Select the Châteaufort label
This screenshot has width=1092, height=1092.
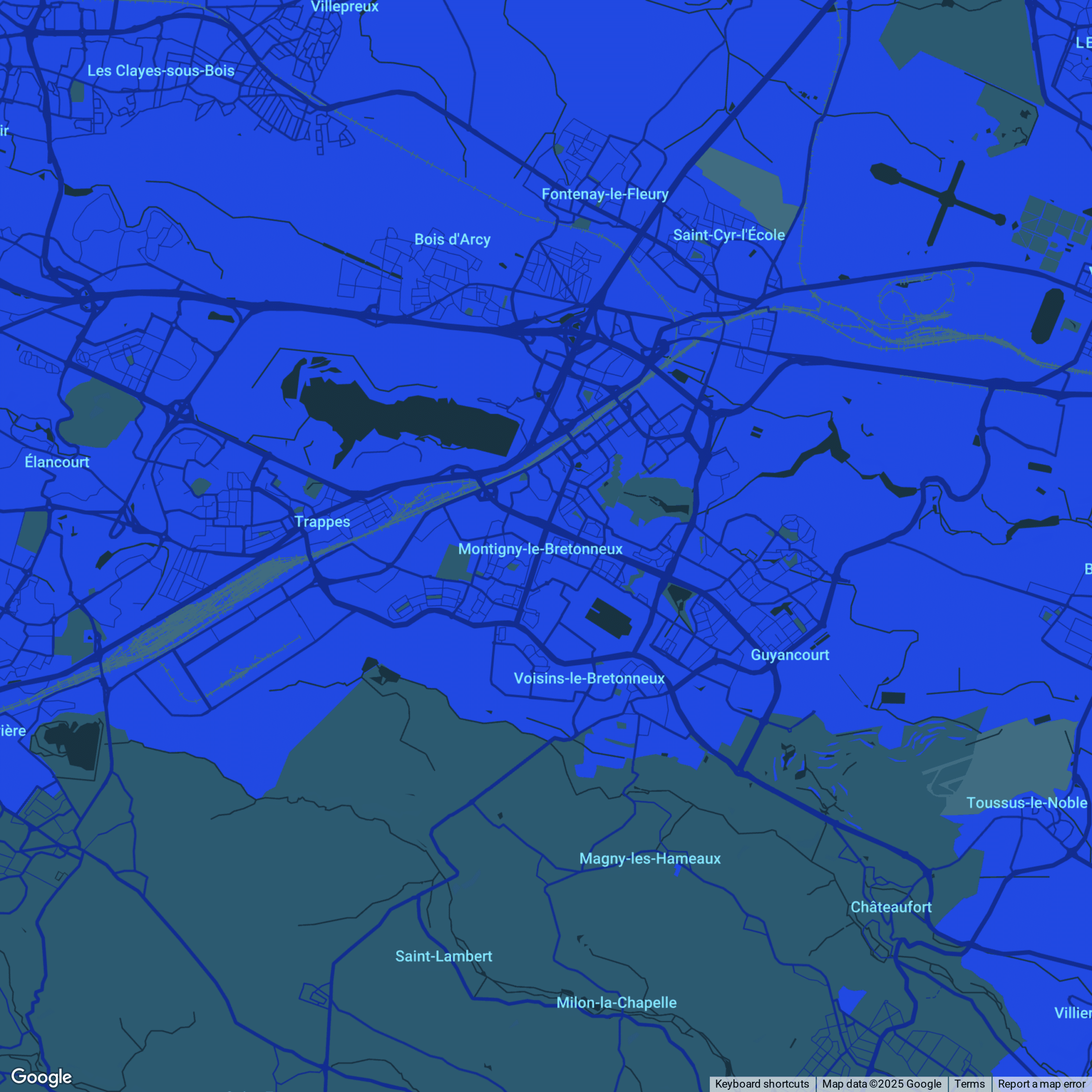[892, 907]
